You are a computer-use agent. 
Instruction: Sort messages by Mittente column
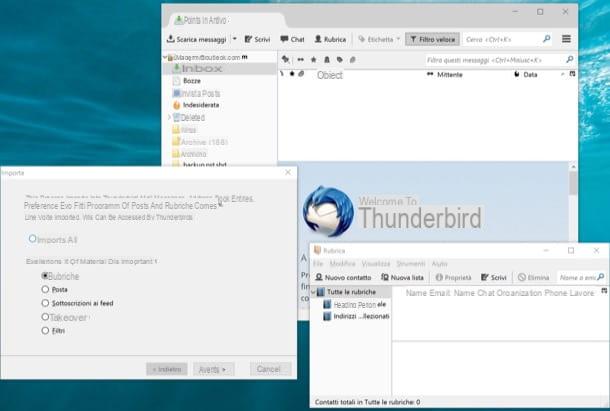[x=449, y=74]
